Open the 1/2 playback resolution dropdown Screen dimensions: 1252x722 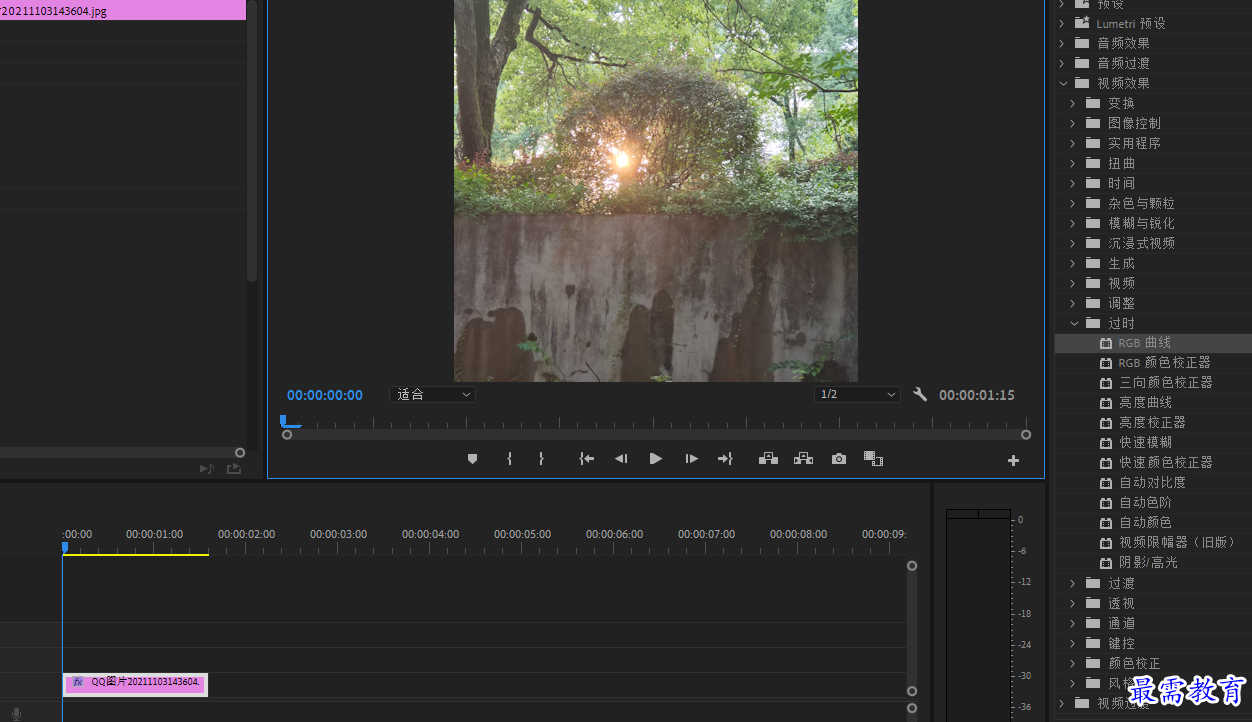tap(857, 394)
